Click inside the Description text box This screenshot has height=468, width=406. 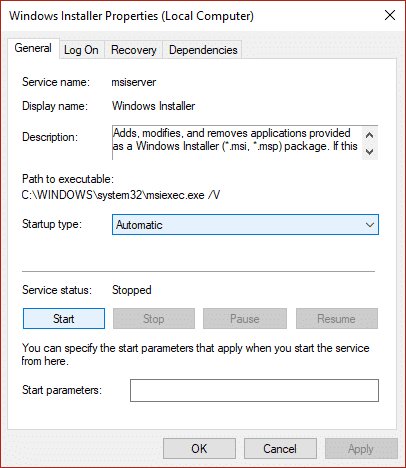click(237, 143)
